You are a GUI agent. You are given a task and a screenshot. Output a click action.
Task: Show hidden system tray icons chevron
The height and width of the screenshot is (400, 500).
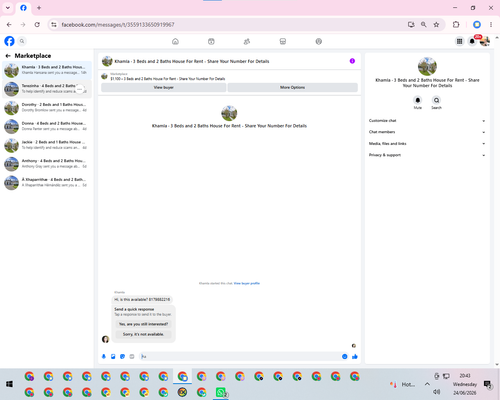(427, 384)
